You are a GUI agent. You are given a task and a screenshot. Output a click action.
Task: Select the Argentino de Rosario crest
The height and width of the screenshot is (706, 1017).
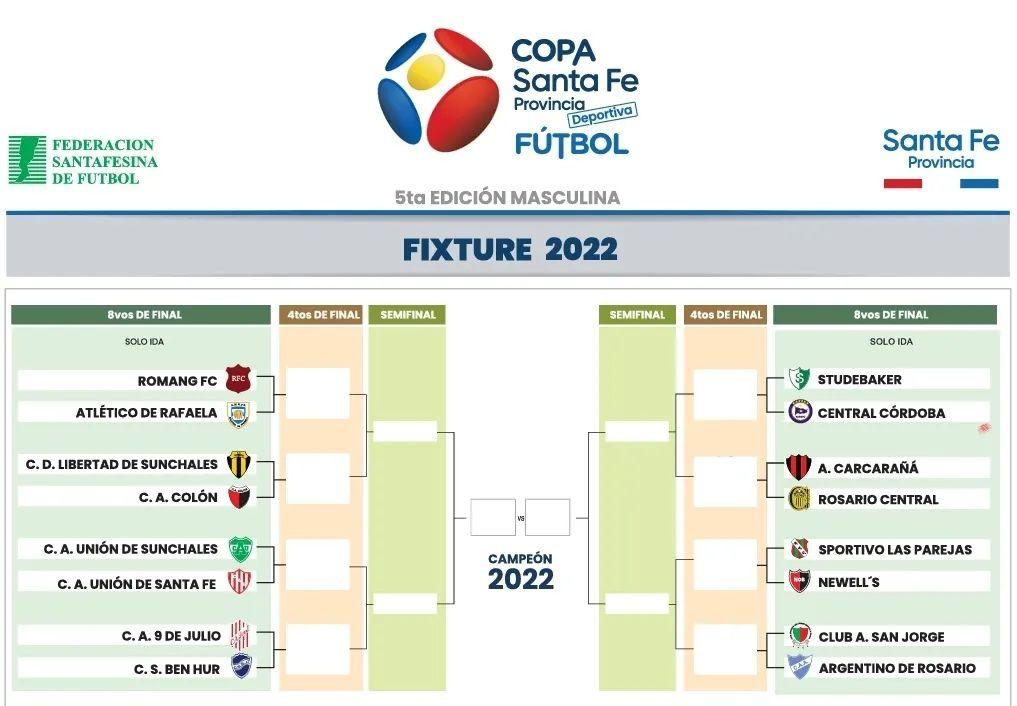[798, 667]
